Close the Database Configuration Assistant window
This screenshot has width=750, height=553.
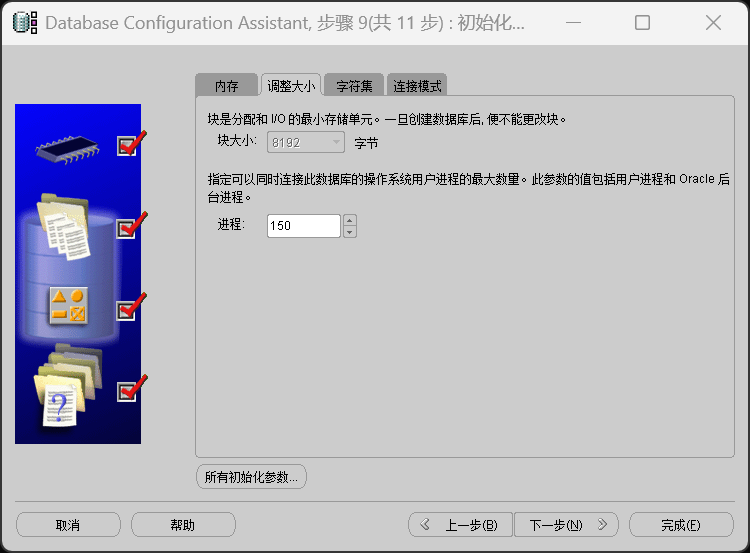tap(713, 22)
